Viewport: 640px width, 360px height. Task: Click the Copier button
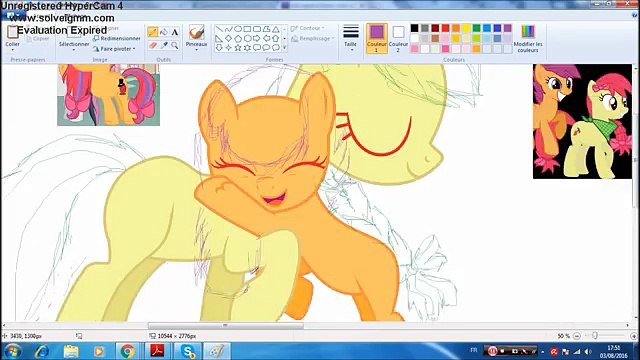pyautogui.click(x=37, y=38)
